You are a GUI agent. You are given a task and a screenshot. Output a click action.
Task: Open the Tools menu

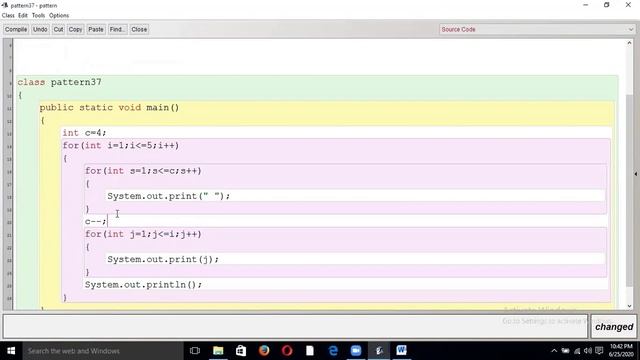pos(38,16)
